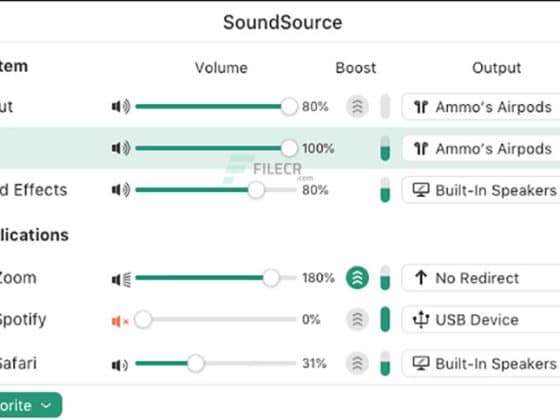Mute Zoom via its speaker icon
560x420 pixels.
tap(121, 279)
